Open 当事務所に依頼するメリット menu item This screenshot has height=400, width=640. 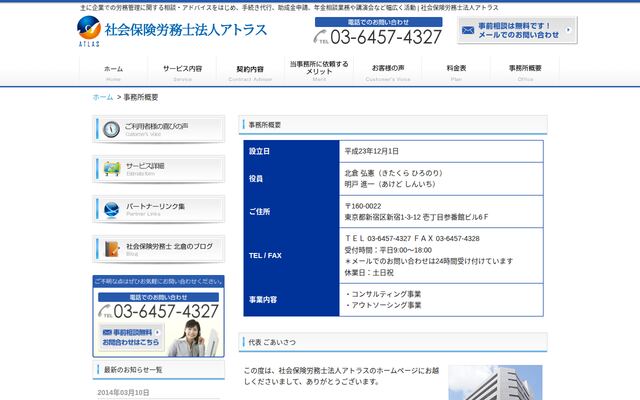[x=319, y=71]
